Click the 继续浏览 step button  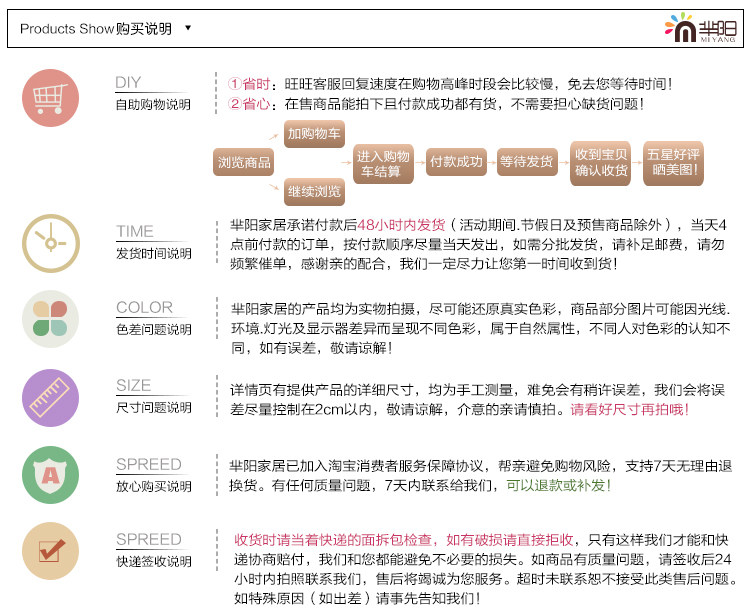point(314,192)
